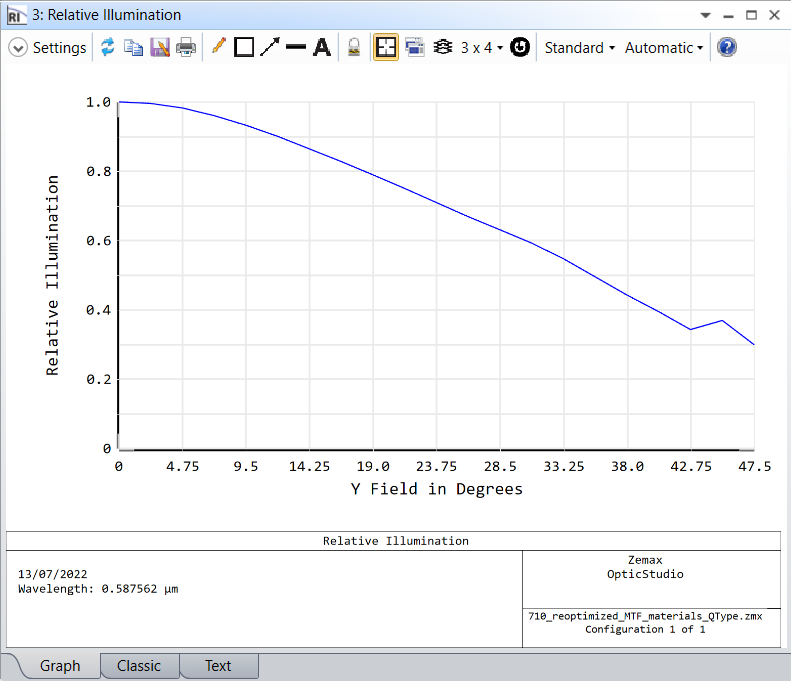Click the Save As image icon
Viewport: 791px width, 681px height.
coord(160,48)
